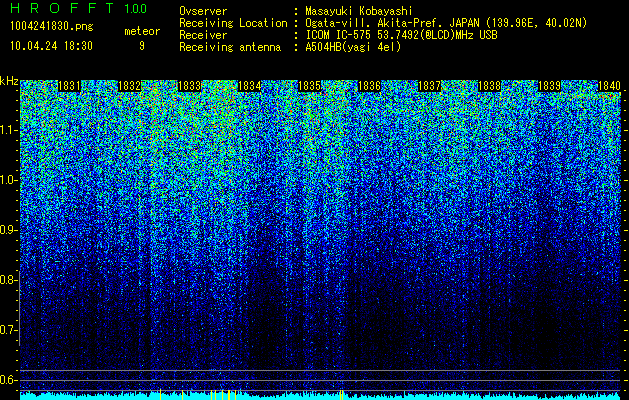
Task: Click the 'meteor' counter label
Action: [x=142, y=31]
